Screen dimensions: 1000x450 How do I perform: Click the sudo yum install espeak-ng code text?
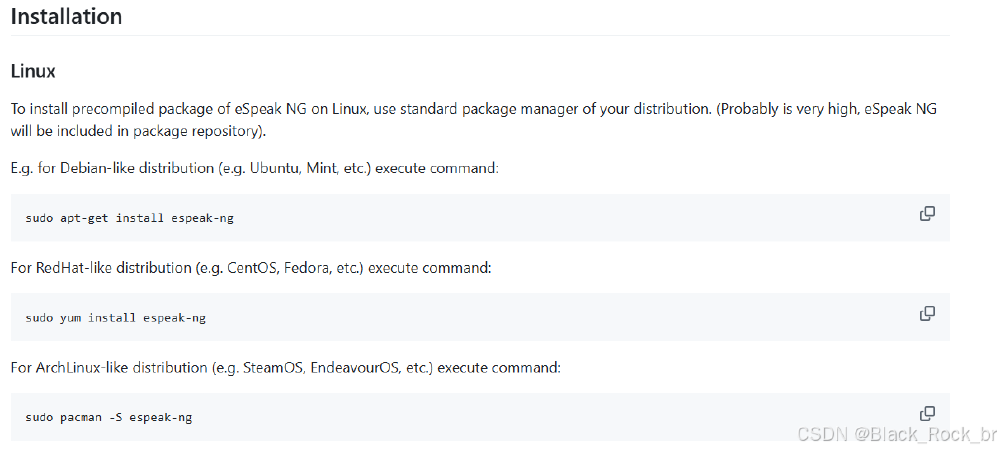pyautogui.click(x=115, y=318)
